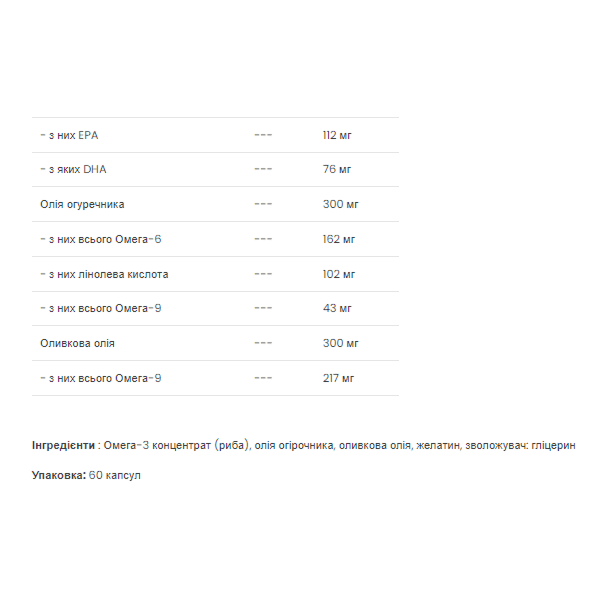This screenshot has width=608, height=608.
Task: Click the 'Олія огуречника' row label
Action: coord(82,204)
